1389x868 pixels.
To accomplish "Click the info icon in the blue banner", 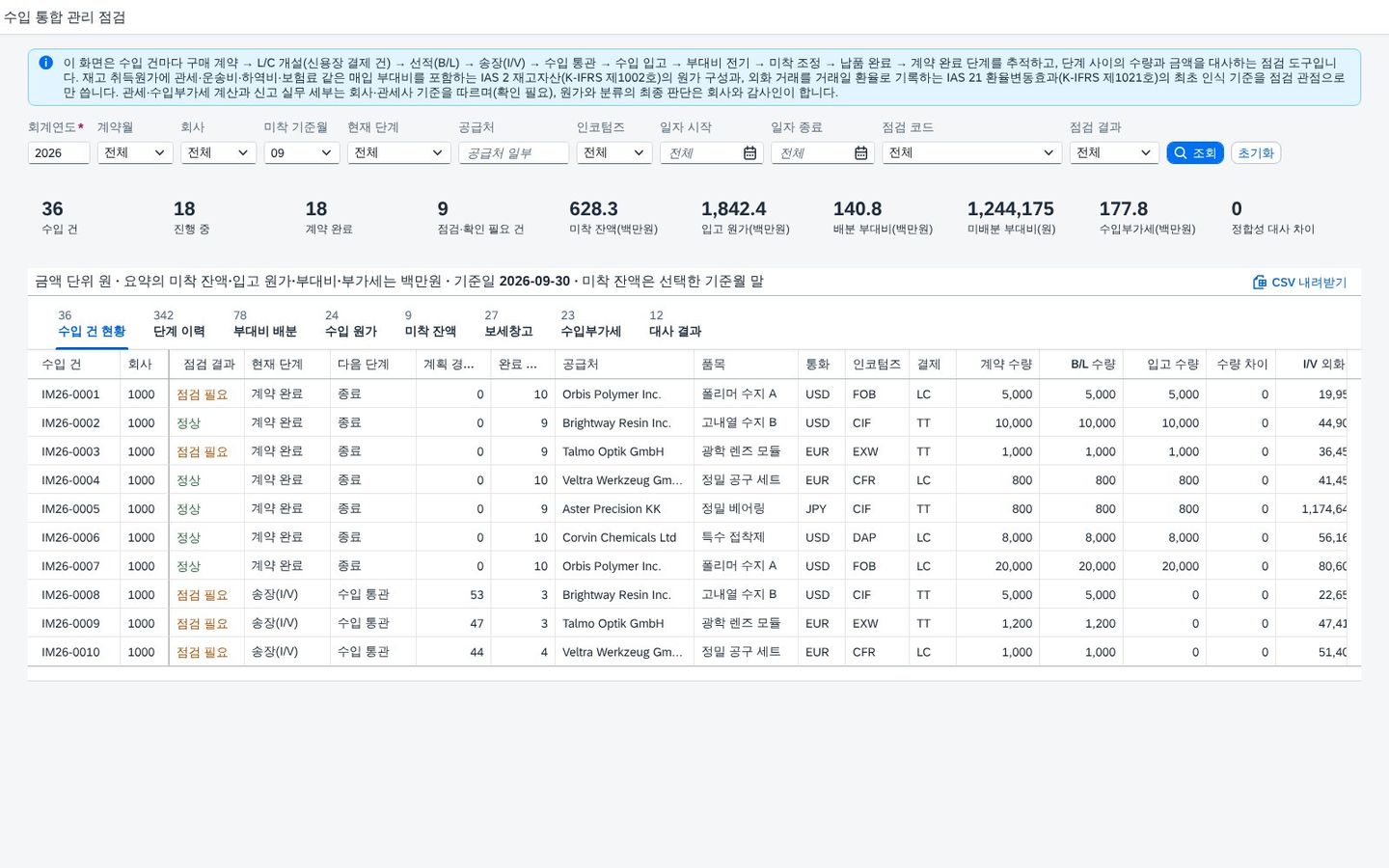I will [x=45, y=63].
